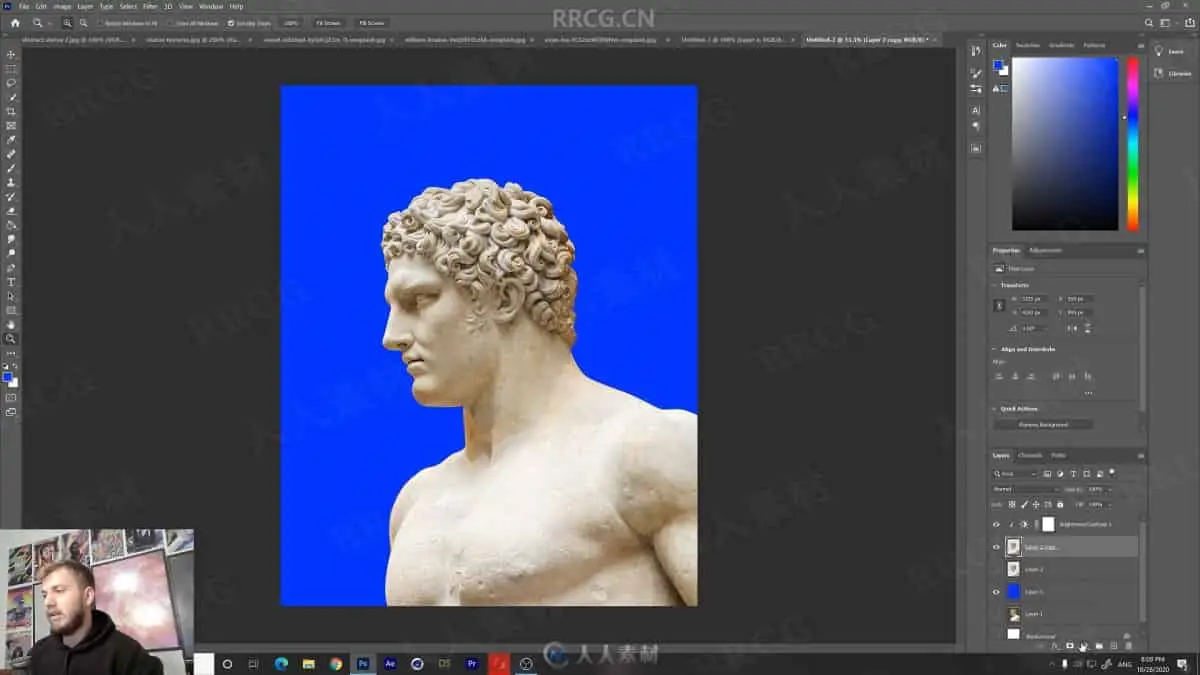This screenshot has height=675, width=1200.
Task: Click the Fill Screen button
Action: [371, 22]
